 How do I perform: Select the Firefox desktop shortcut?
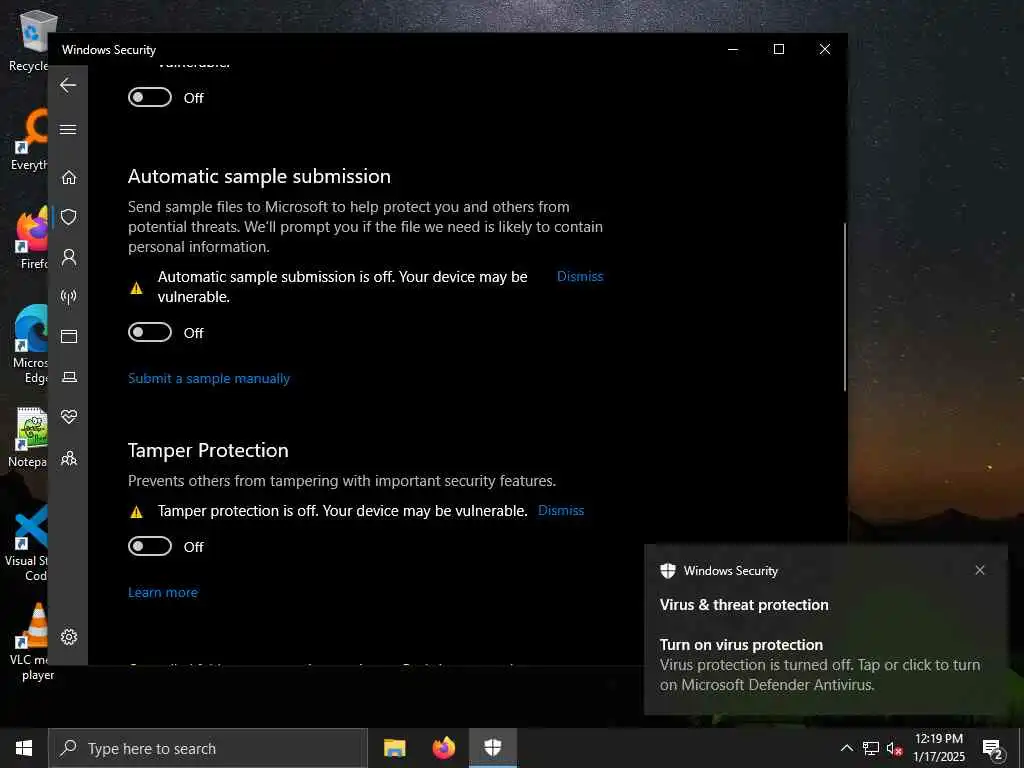coord(33,238)
